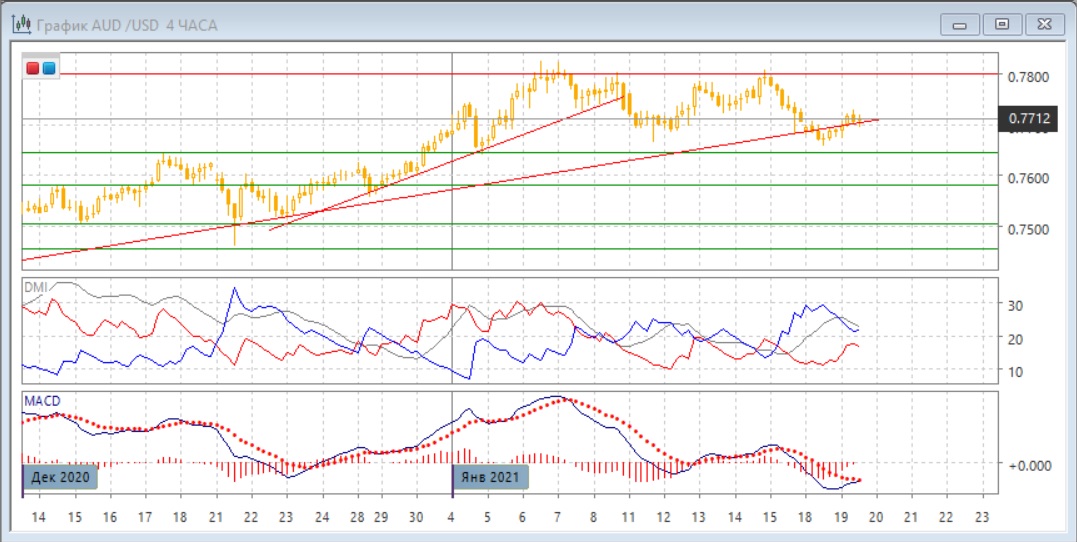This screenshot has width=1077, height=542.
Task: Click the Янв 2021 month marker
Action: (x=491, y=477)
